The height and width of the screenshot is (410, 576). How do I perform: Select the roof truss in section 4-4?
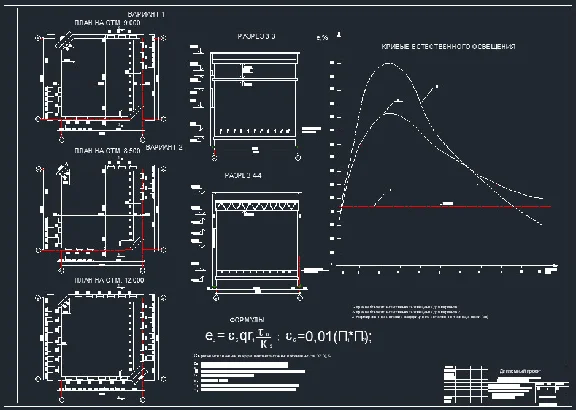point(257,207)
